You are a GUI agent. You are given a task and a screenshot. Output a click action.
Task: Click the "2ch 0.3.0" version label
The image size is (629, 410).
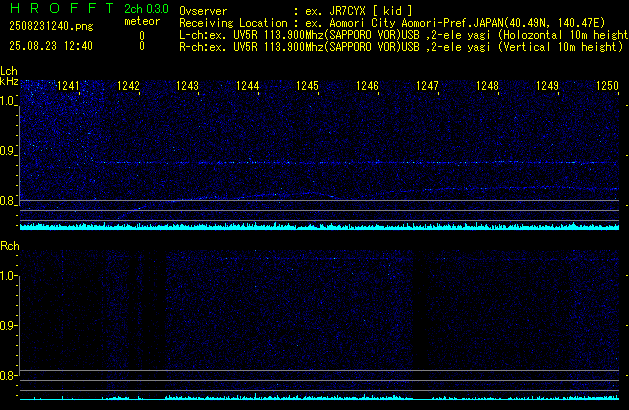coord(146,9)
